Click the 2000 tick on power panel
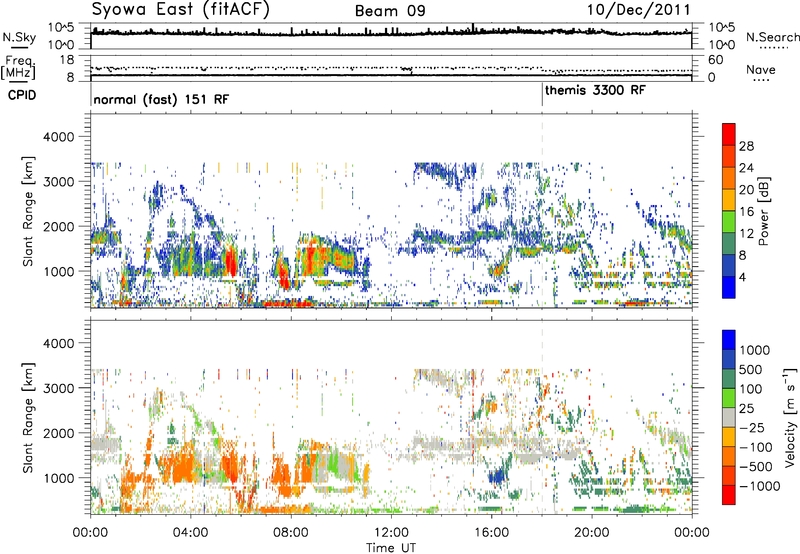This screenshot has width=800, height=554. pyautogui.click(x=58, y=226)
